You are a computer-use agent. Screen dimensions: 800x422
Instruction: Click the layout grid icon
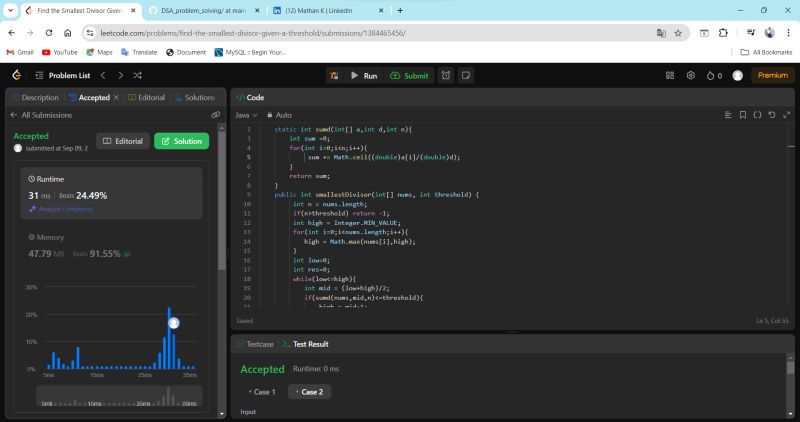(x=669, y=75)
